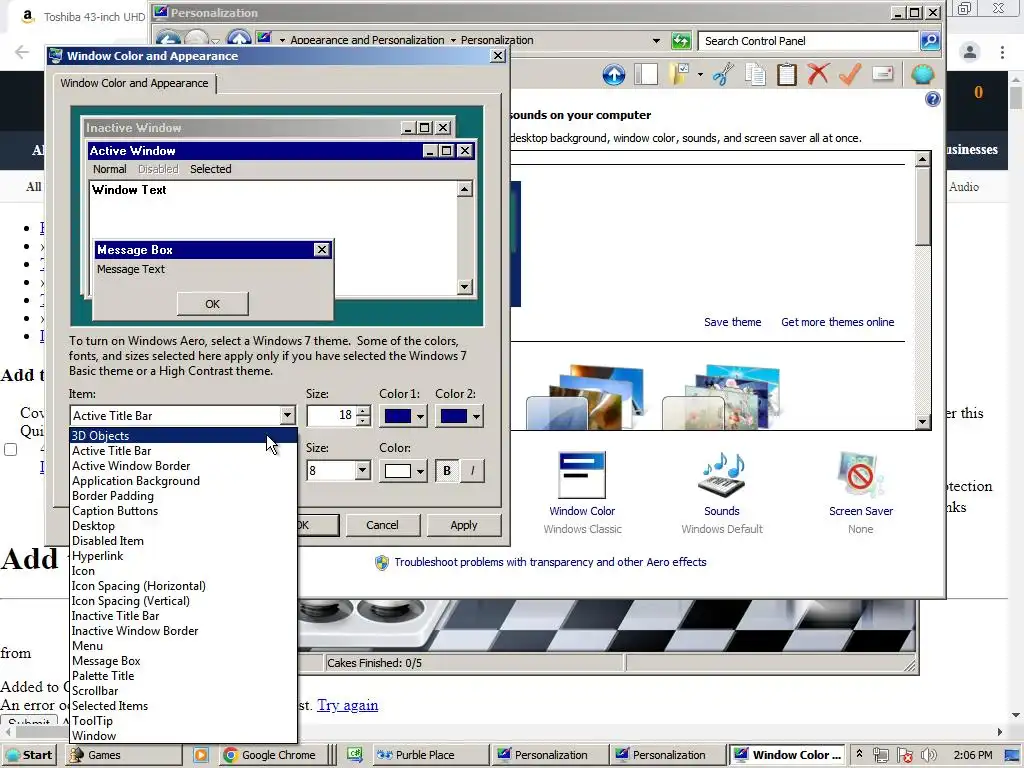Select Active Window Border in Item list
The image size is (1024, 768).
(x=184, y=466)
